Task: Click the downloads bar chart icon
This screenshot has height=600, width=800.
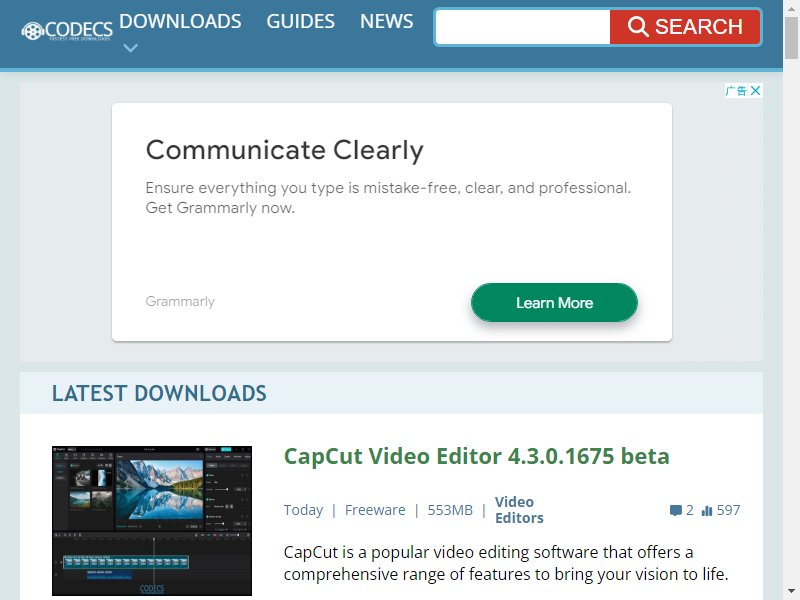Action: click(707, 510)
